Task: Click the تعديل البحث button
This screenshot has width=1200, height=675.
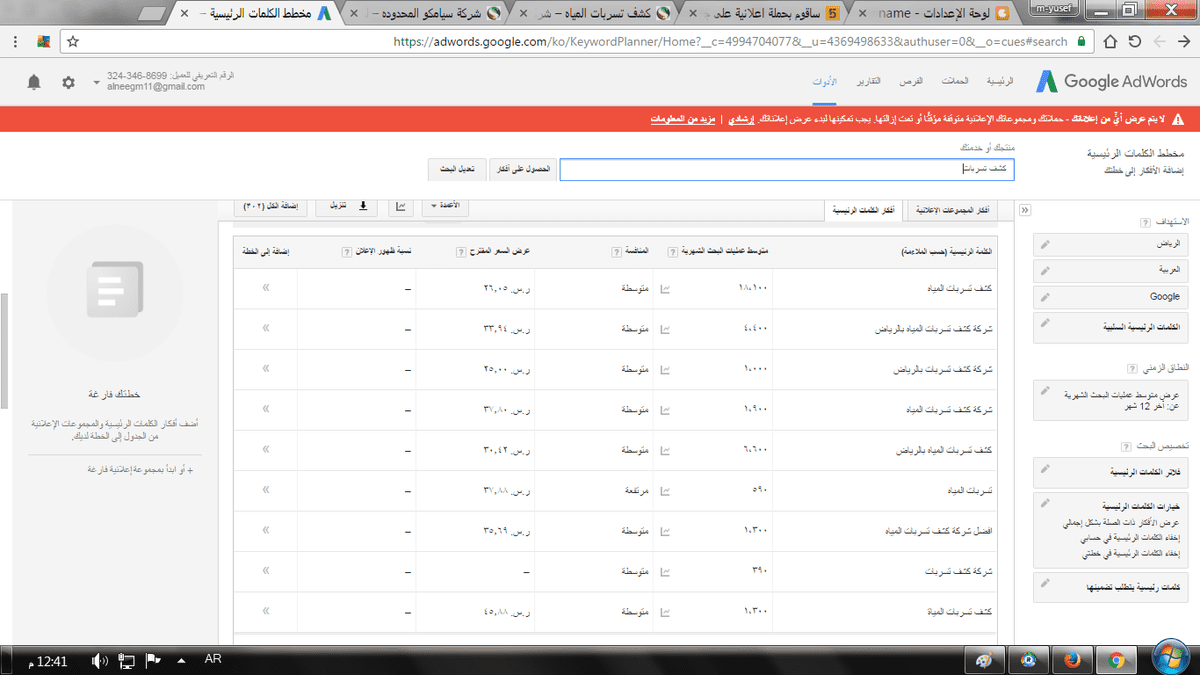Action: click(457, 170)
